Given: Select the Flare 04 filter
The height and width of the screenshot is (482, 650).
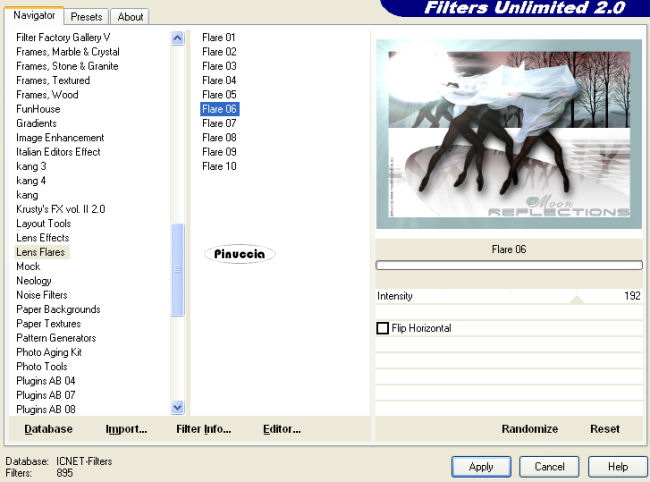Looking at the screenshot, I should (219, 80).
